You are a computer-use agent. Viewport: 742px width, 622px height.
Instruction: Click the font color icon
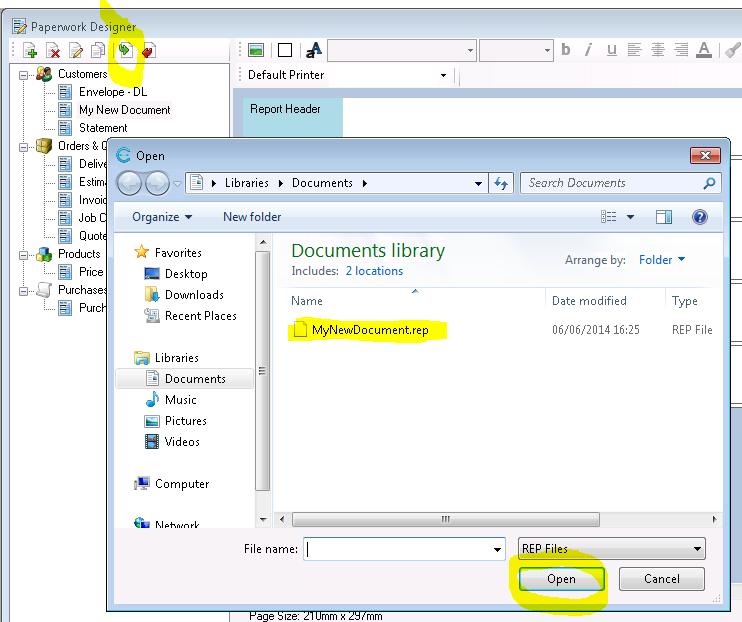click(704, 50)
